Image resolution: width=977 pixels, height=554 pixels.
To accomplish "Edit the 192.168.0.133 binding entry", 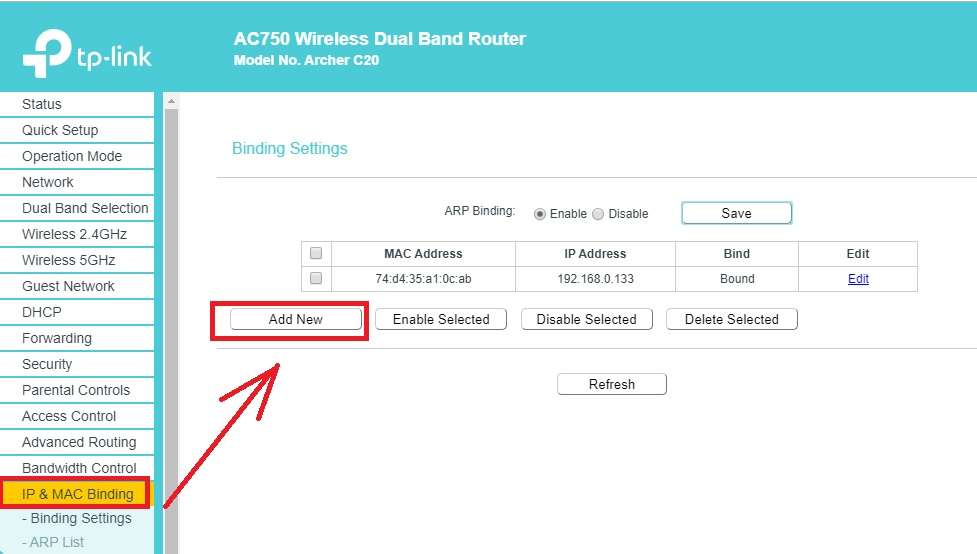I will click(x=858, y=279).
